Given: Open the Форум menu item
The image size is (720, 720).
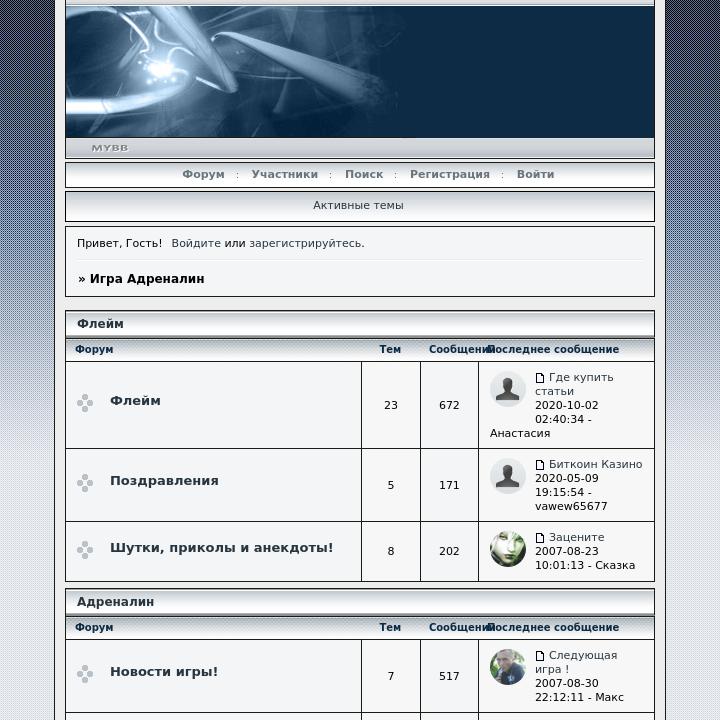Looking at the screenshot, I should tap(203, 174).
